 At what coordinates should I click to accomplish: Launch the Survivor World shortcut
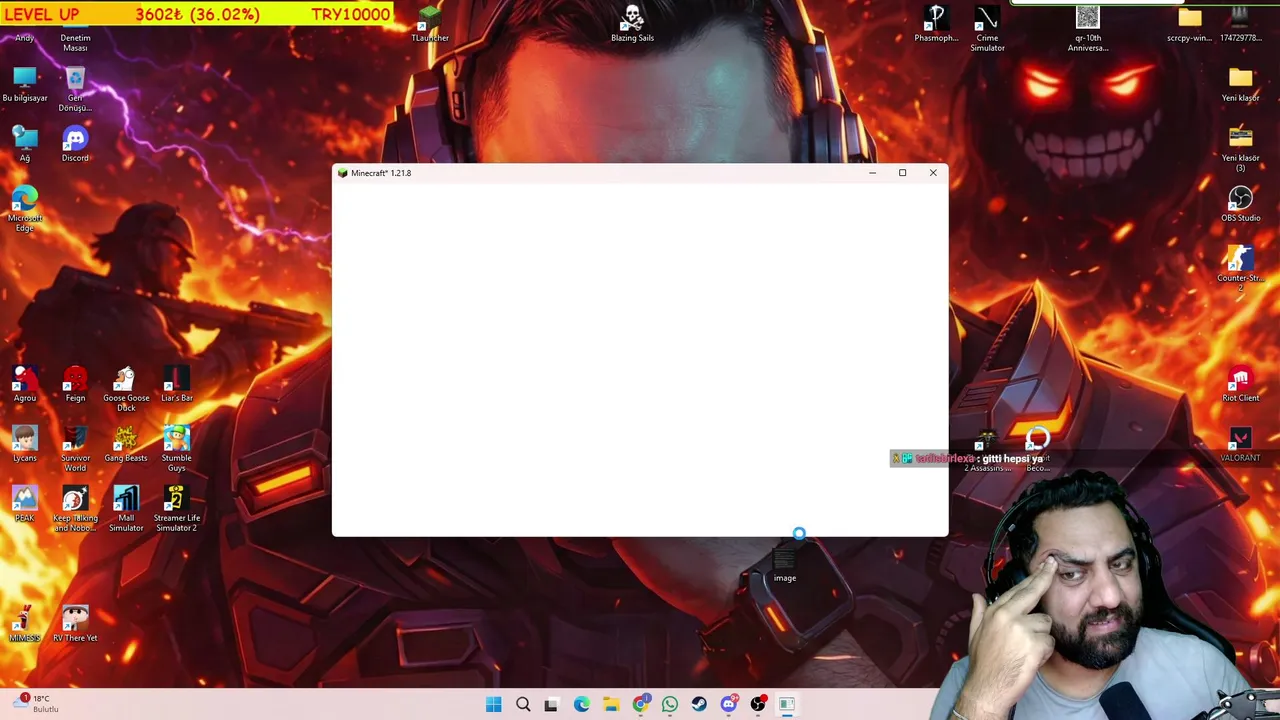pyautogui.click(x=75, y=448)
